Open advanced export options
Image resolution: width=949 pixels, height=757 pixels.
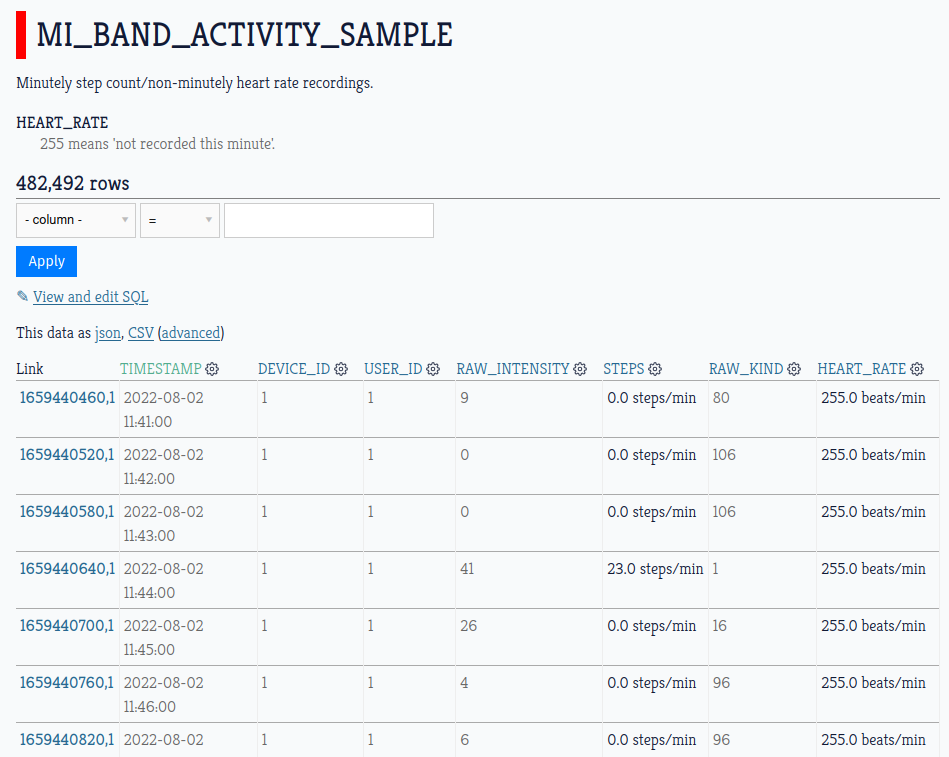[x=191, y=333]
